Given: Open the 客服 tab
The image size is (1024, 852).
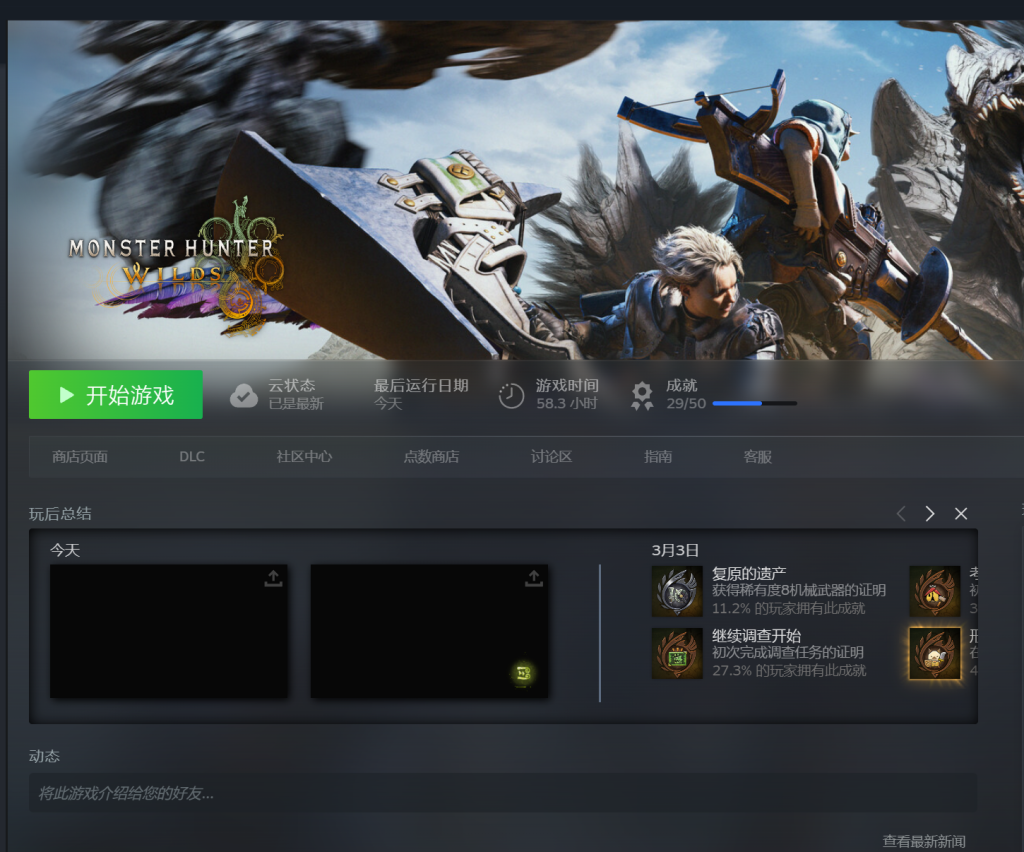Looking at the screenshot, I should click(758, 456).
